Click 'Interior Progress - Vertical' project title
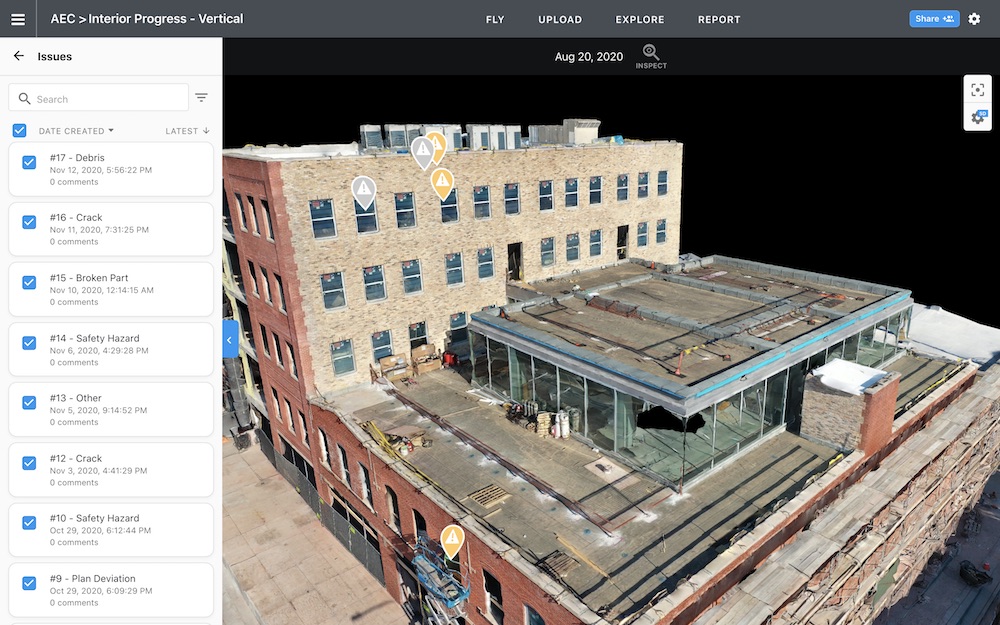Image resolution: width=1000 pixels, height=625 pixels. pos(166,19)
